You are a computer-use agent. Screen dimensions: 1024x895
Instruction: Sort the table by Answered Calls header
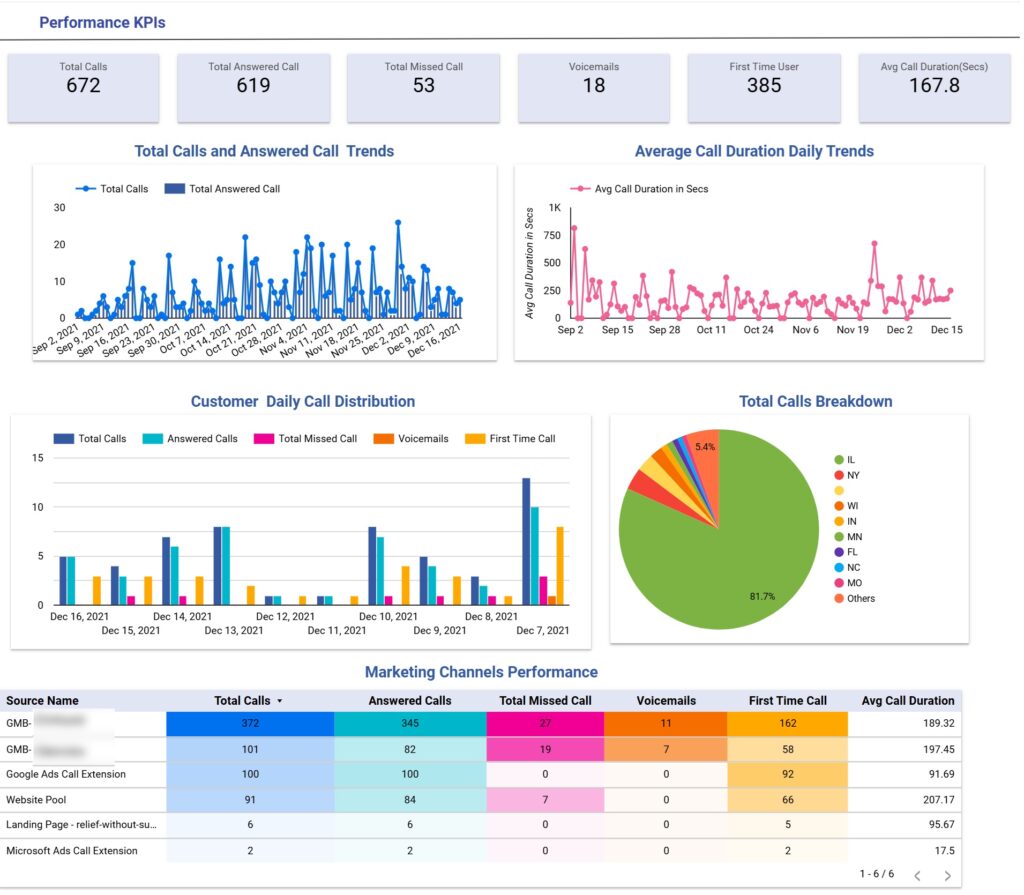[410, 701]
